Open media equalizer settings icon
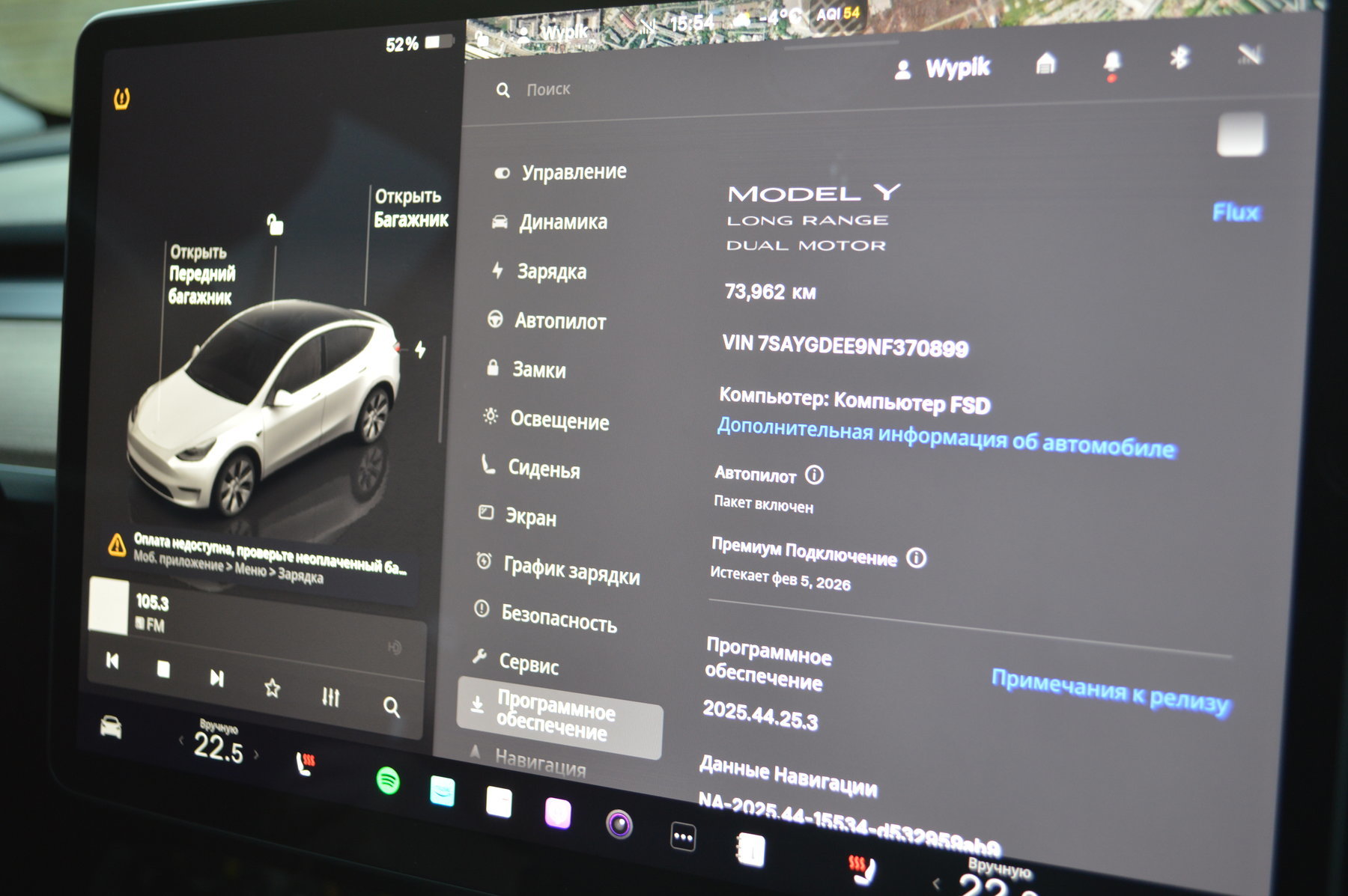 point(330,697)
